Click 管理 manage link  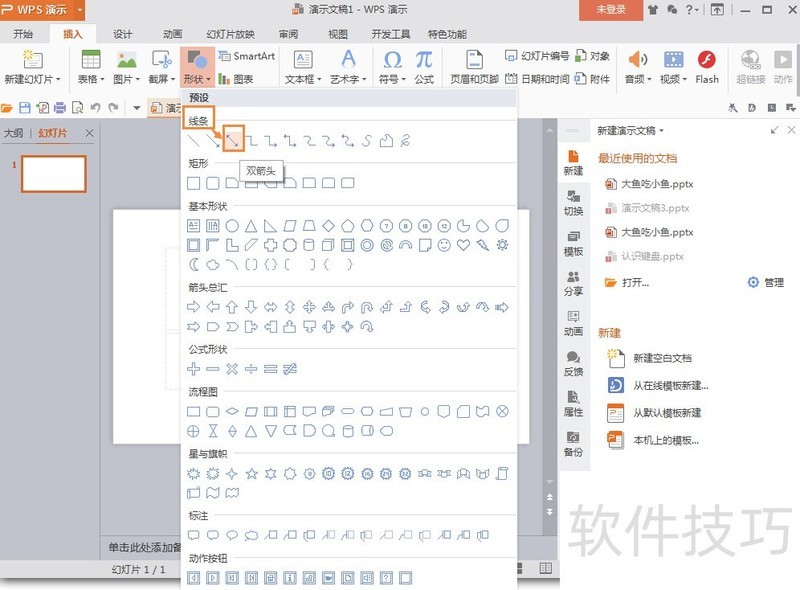(x=766, y=282)
